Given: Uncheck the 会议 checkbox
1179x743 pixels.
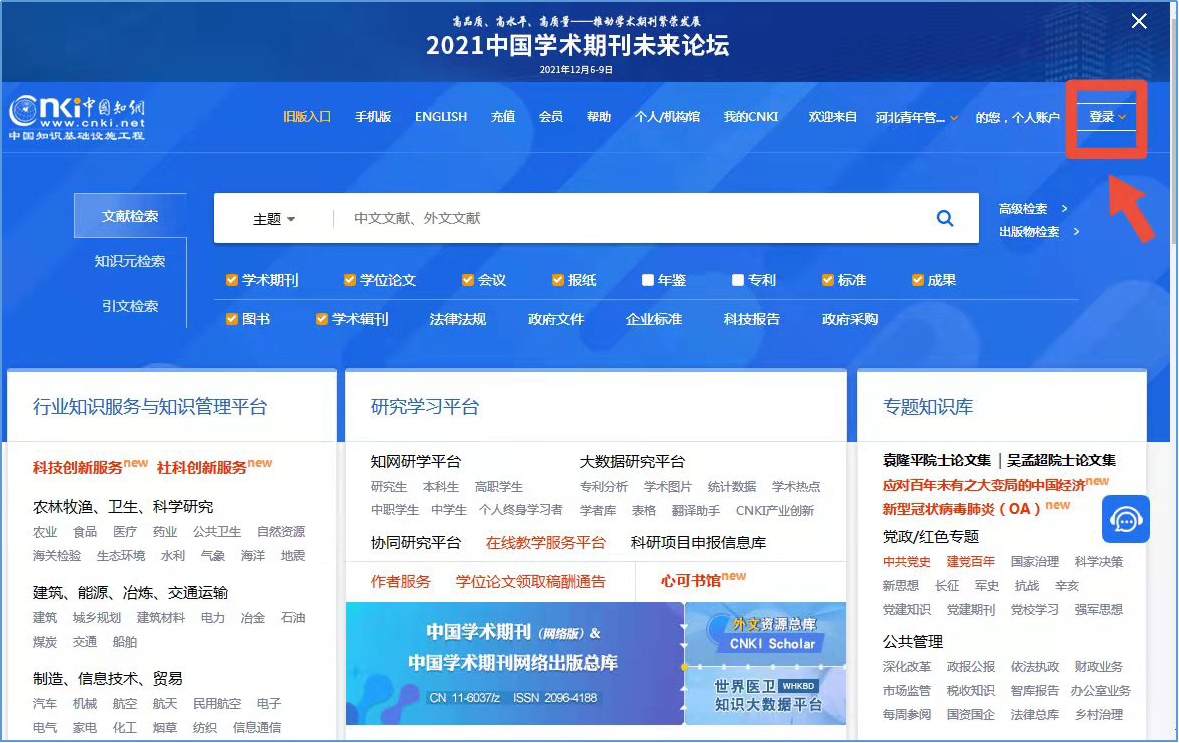Looking at the screenshot, I should pyautogui.click(x=468, y=281).
